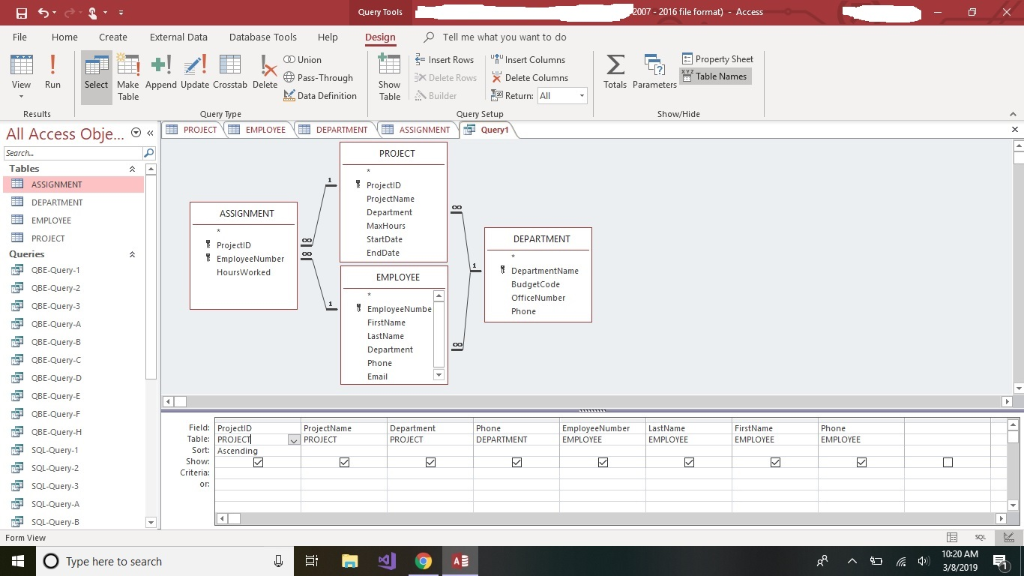The height and width of the screenshot is (576, 1024).
Task: Run the query with the Run icon
Action: point(51,71)
